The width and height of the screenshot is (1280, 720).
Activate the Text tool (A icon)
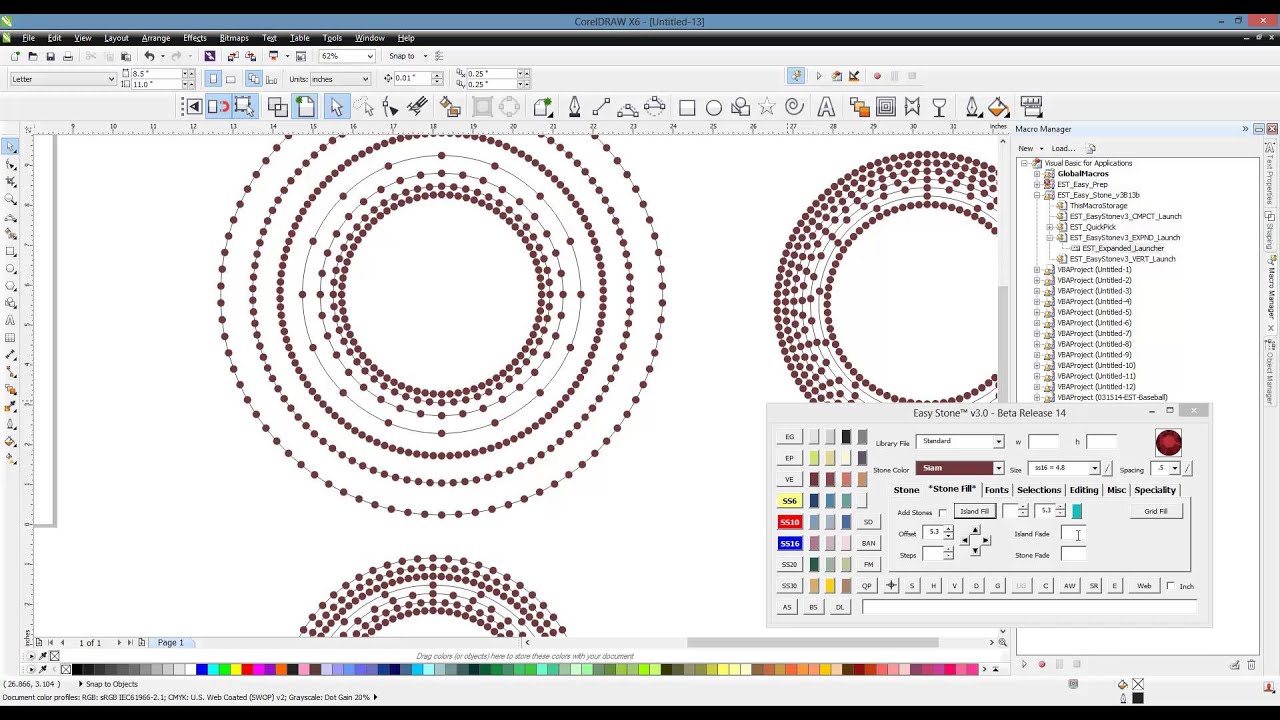(x=826, y=107)
